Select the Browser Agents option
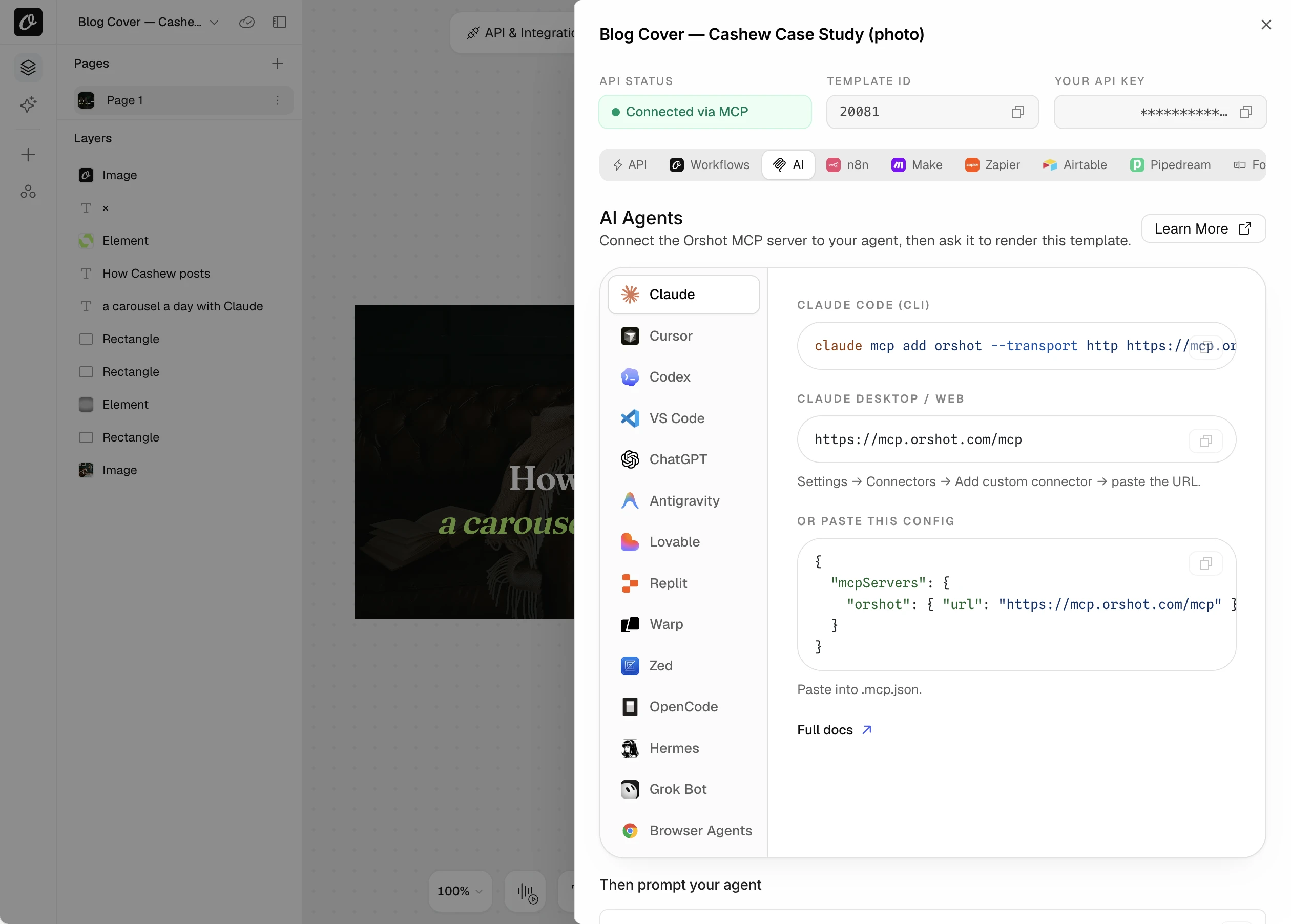Screen dimensions: 1291x924 pyautogui.click(x=683, y=831)
